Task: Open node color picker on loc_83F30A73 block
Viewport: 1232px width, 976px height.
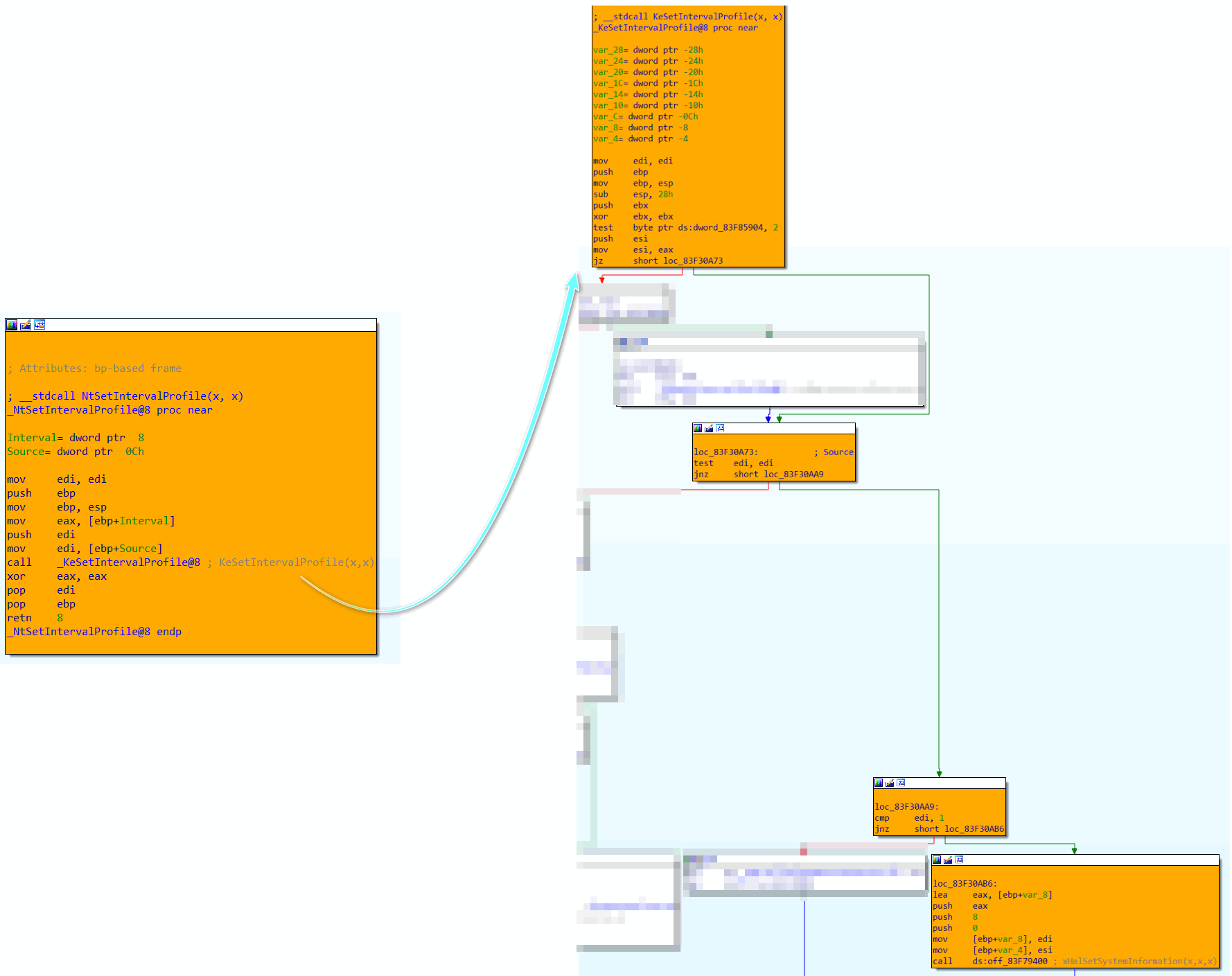Action: [x=698, y=428]
